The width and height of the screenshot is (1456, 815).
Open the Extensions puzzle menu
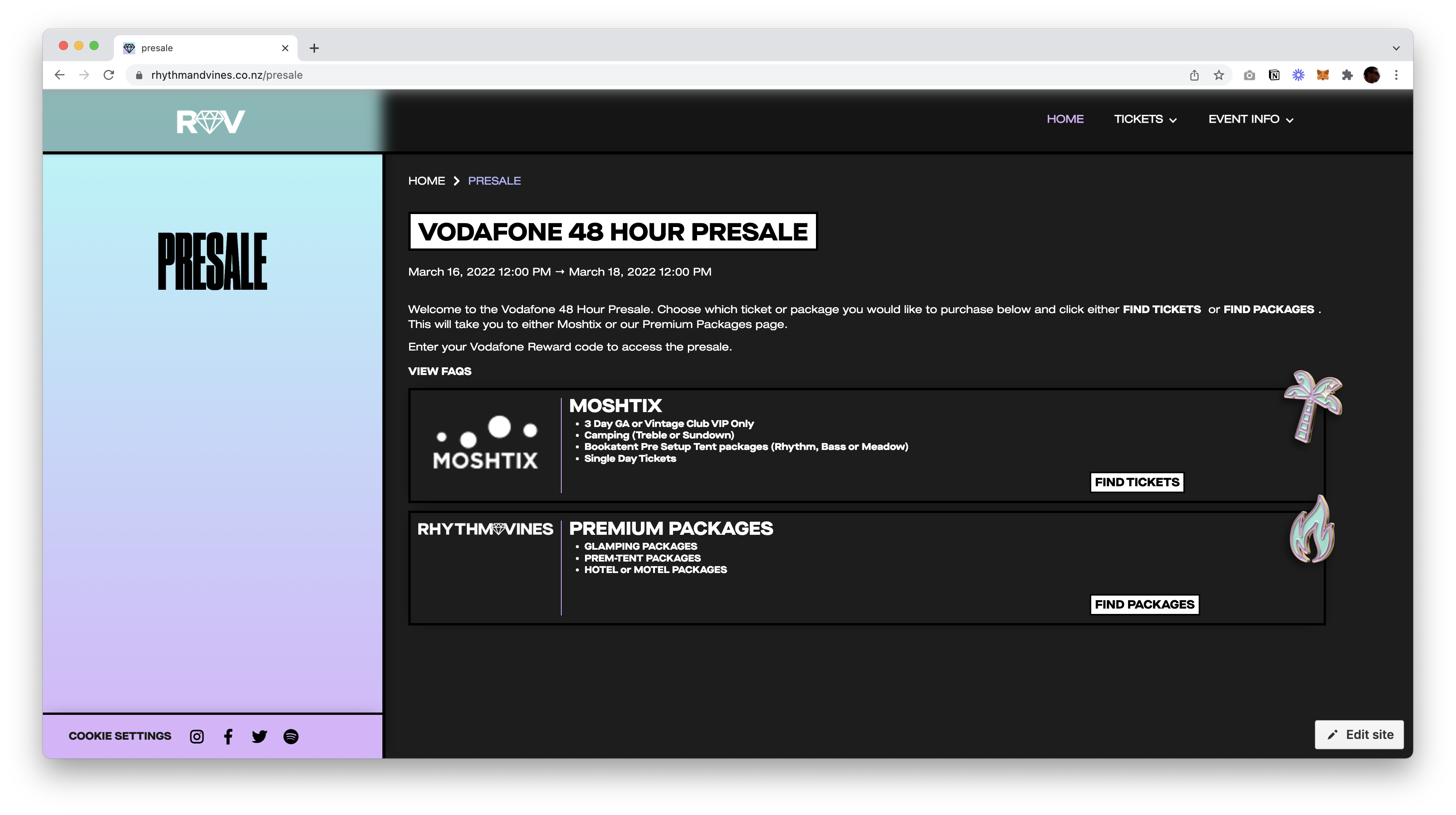(1347, 75)
